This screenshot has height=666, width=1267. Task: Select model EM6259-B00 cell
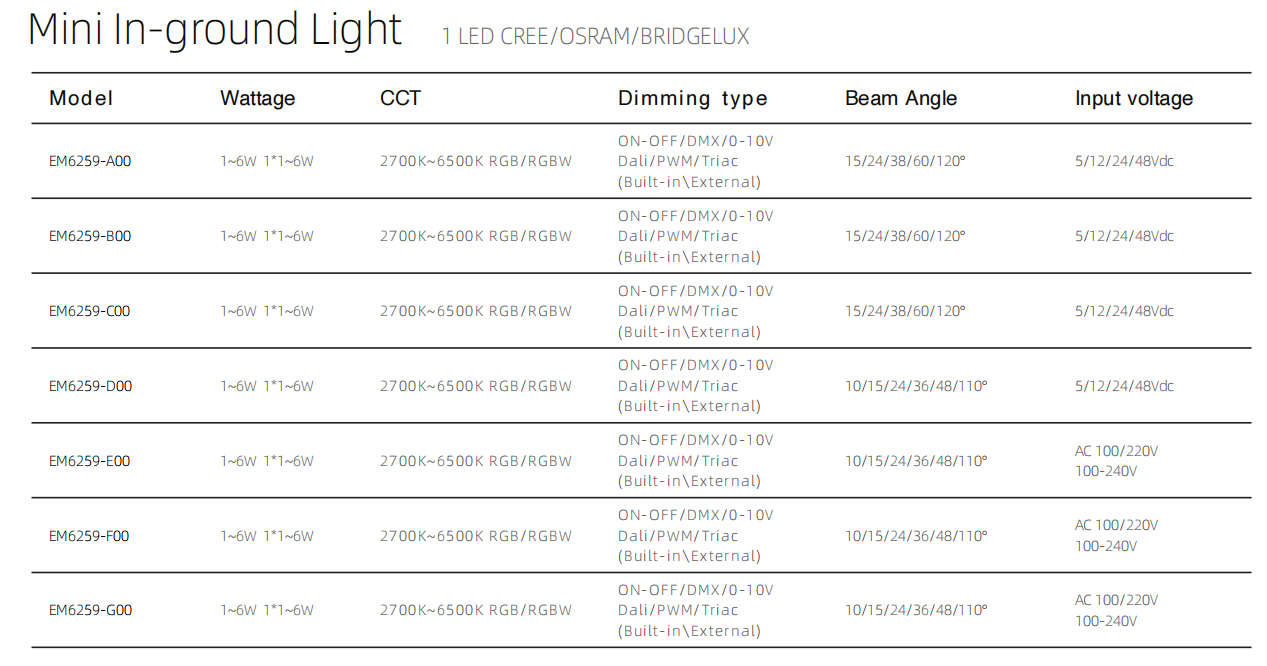(x=90, y=236)
